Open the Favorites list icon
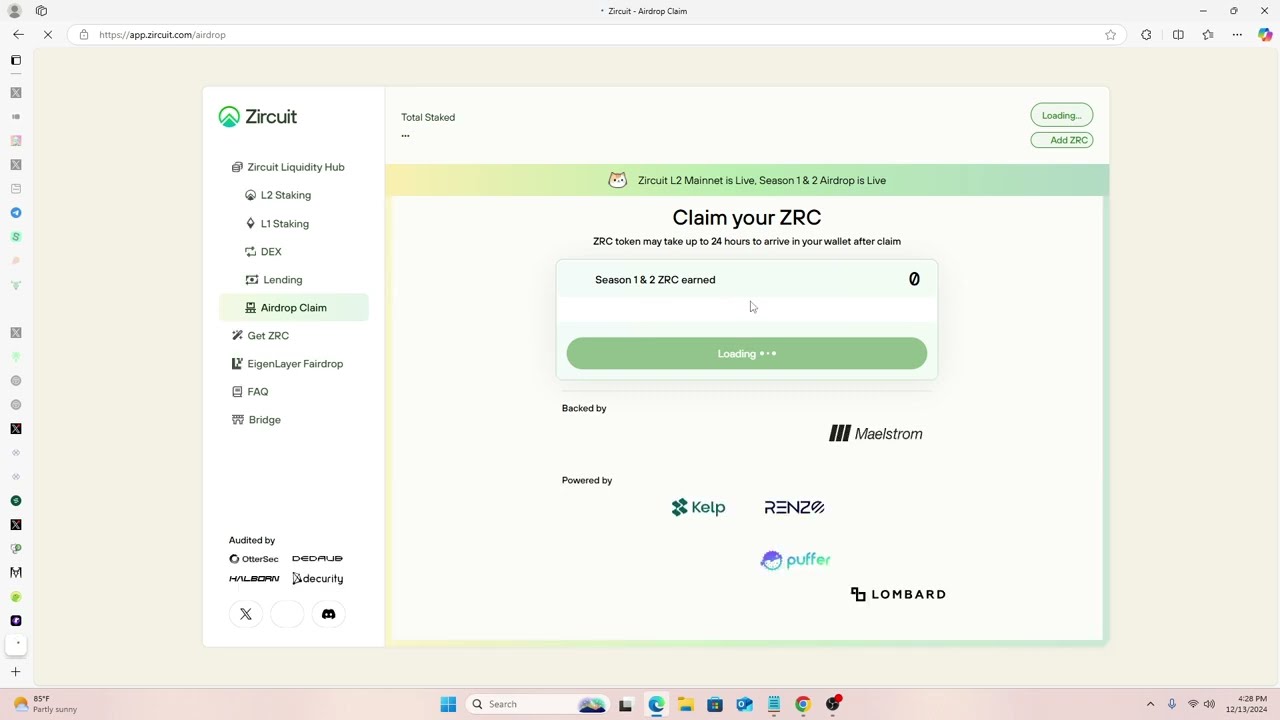 pos(1208,34)
